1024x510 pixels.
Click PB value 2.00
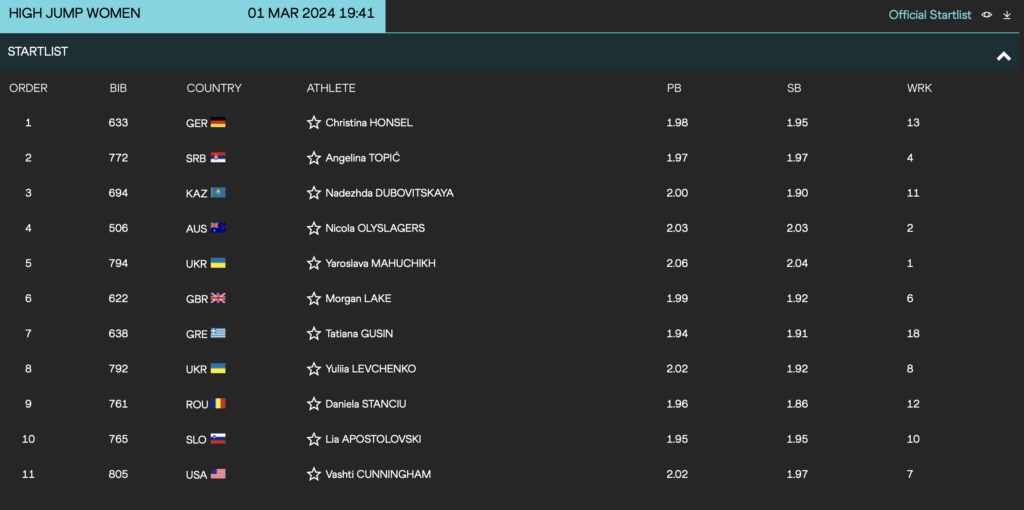[677, 193]
